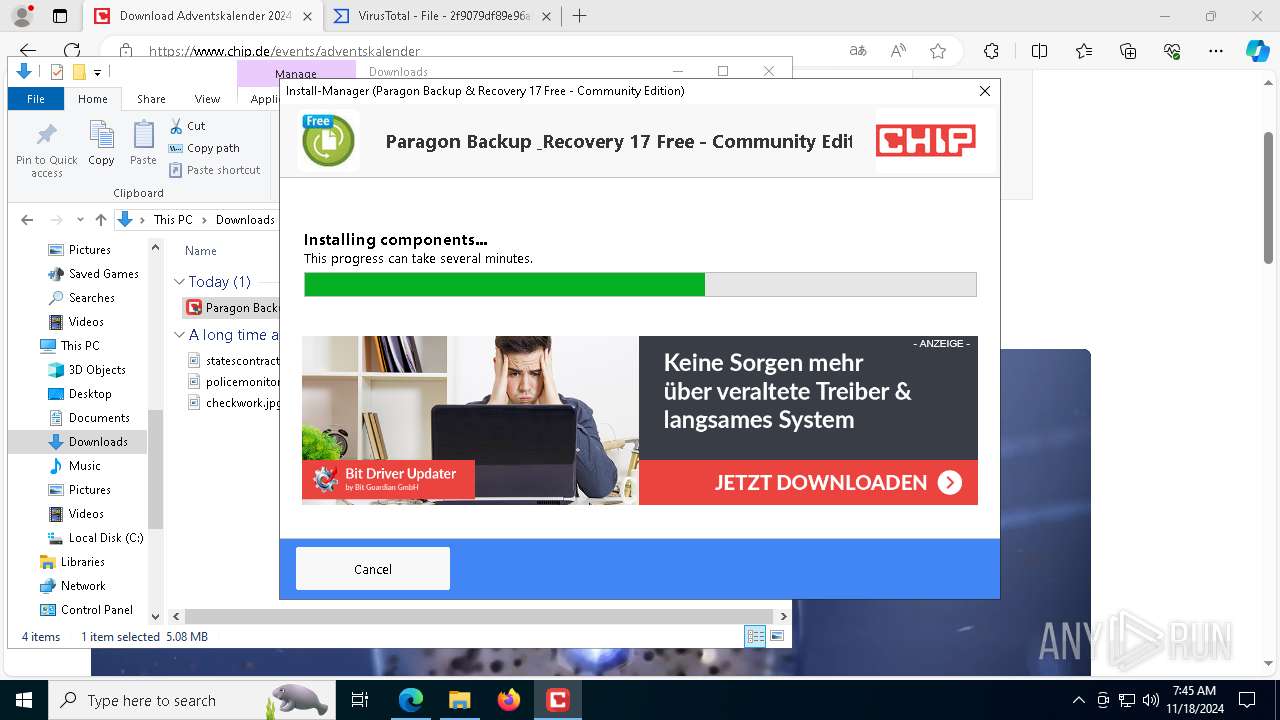Screen dimensions: 1280x720
Task: Go back in File Explorer
Action: click(x=27, y=220)
